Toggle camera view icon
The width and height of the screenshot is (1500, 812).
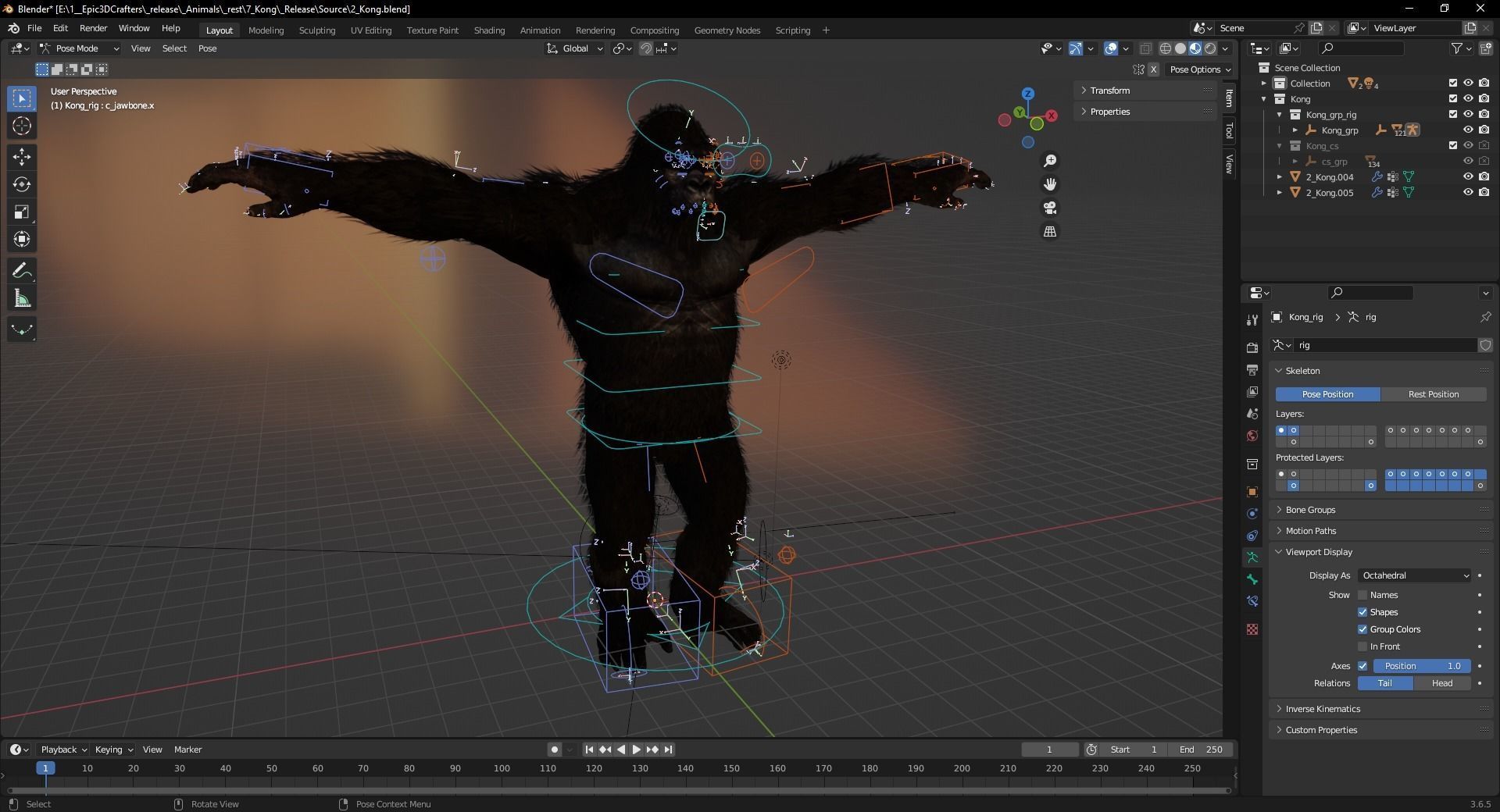[x=1050, y=208]
